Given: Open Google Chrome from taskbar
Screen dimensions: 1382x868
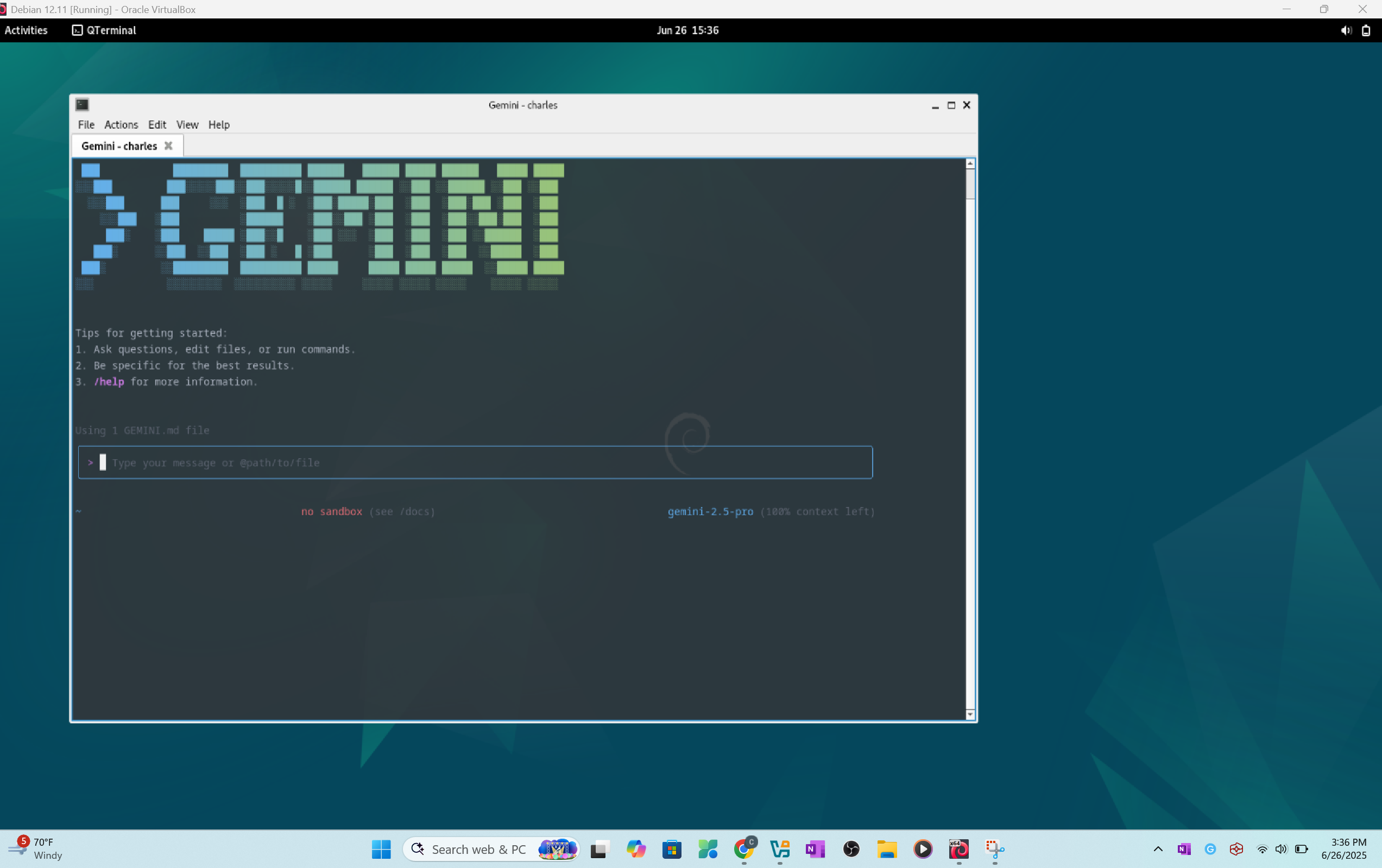Looking at the screenshot, I should [x=744, y=849].
